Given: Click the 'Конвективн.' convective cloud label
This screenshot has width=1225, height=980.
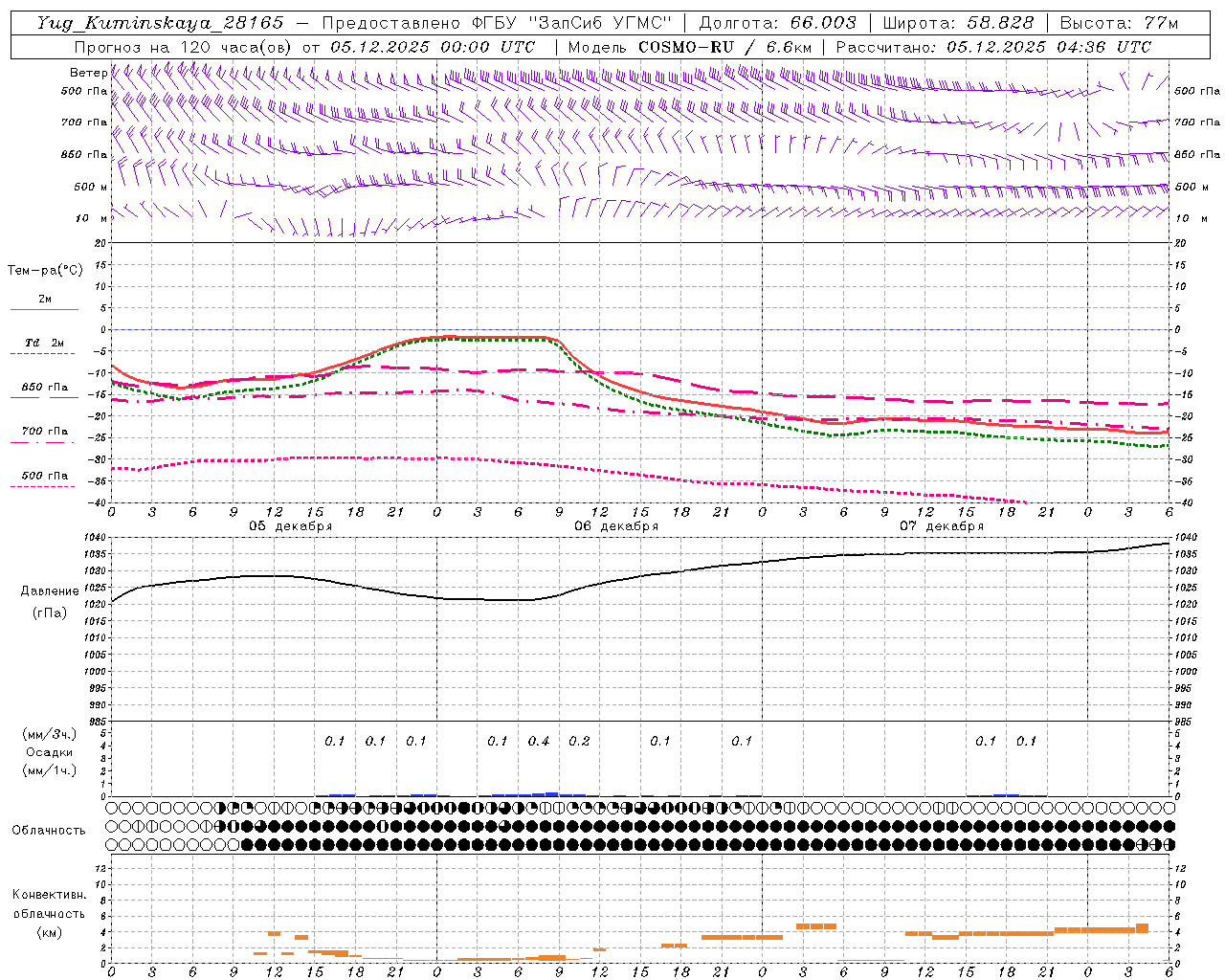Looking at the screenshot, I should 50,895.
